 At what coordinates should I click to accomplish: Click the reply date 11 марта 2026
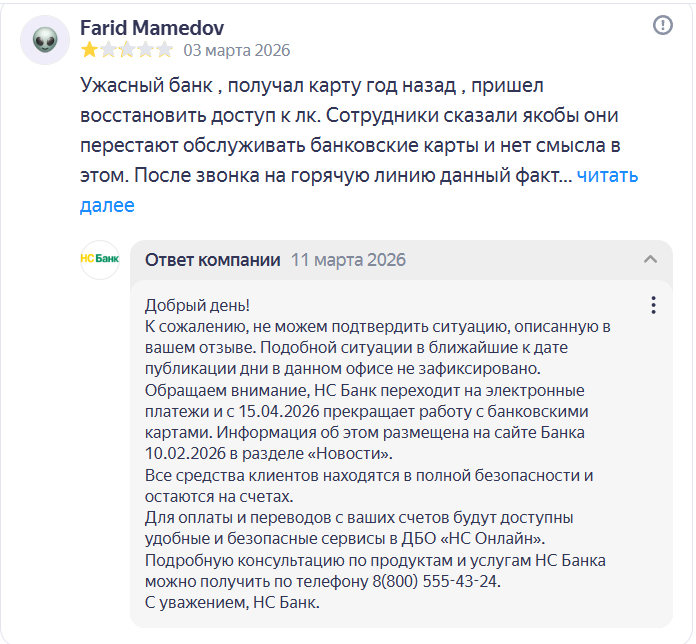(x=348, y=260)
